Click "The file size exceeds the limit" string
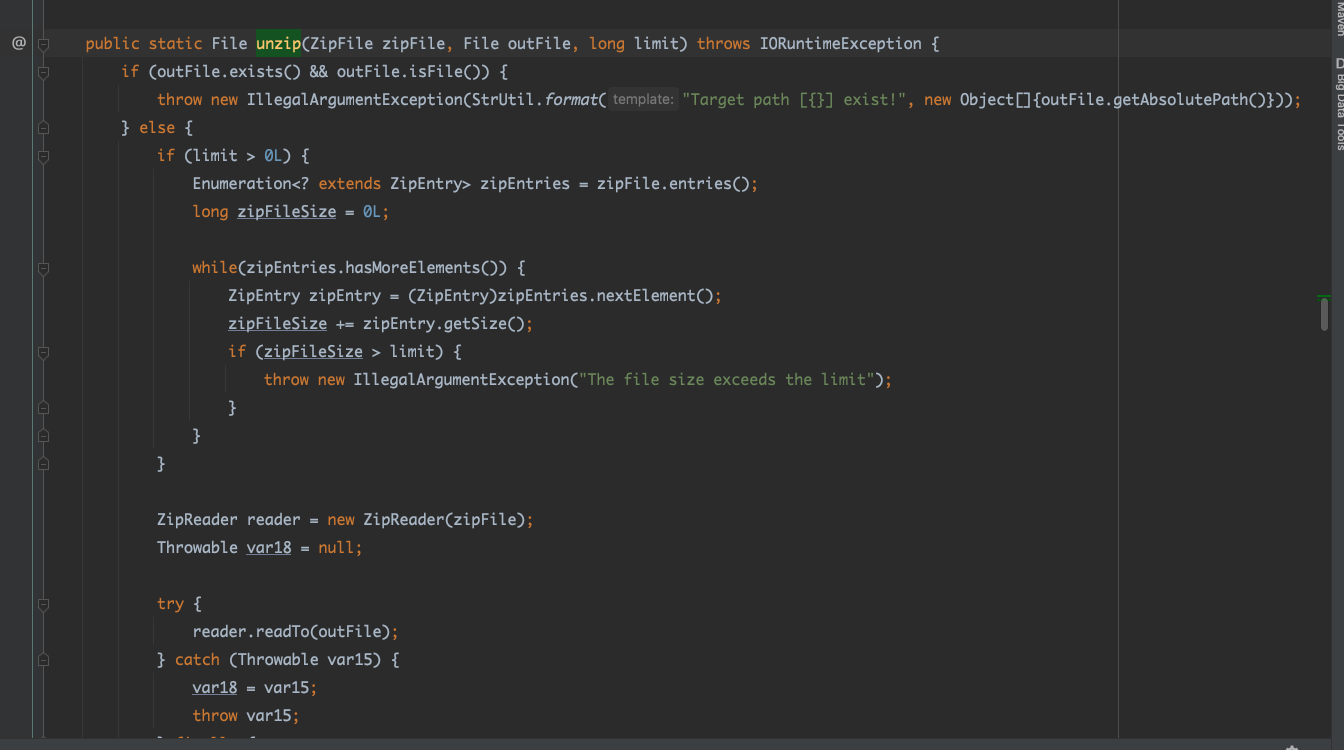Screen dimensions: 1344x750 pos(728,379)
